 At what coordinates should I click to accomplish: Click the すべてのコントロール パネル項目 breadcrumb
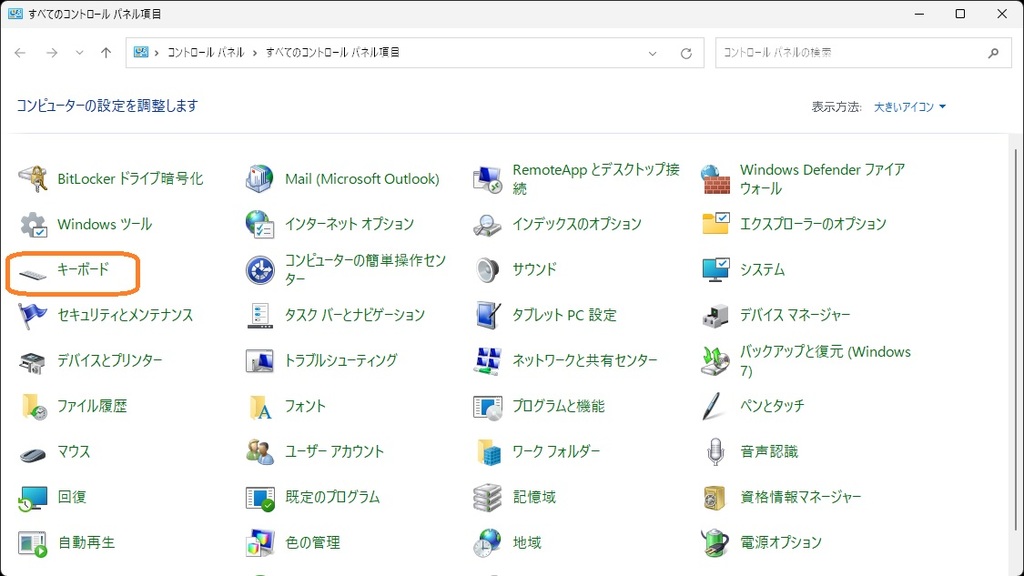[332, 52]
